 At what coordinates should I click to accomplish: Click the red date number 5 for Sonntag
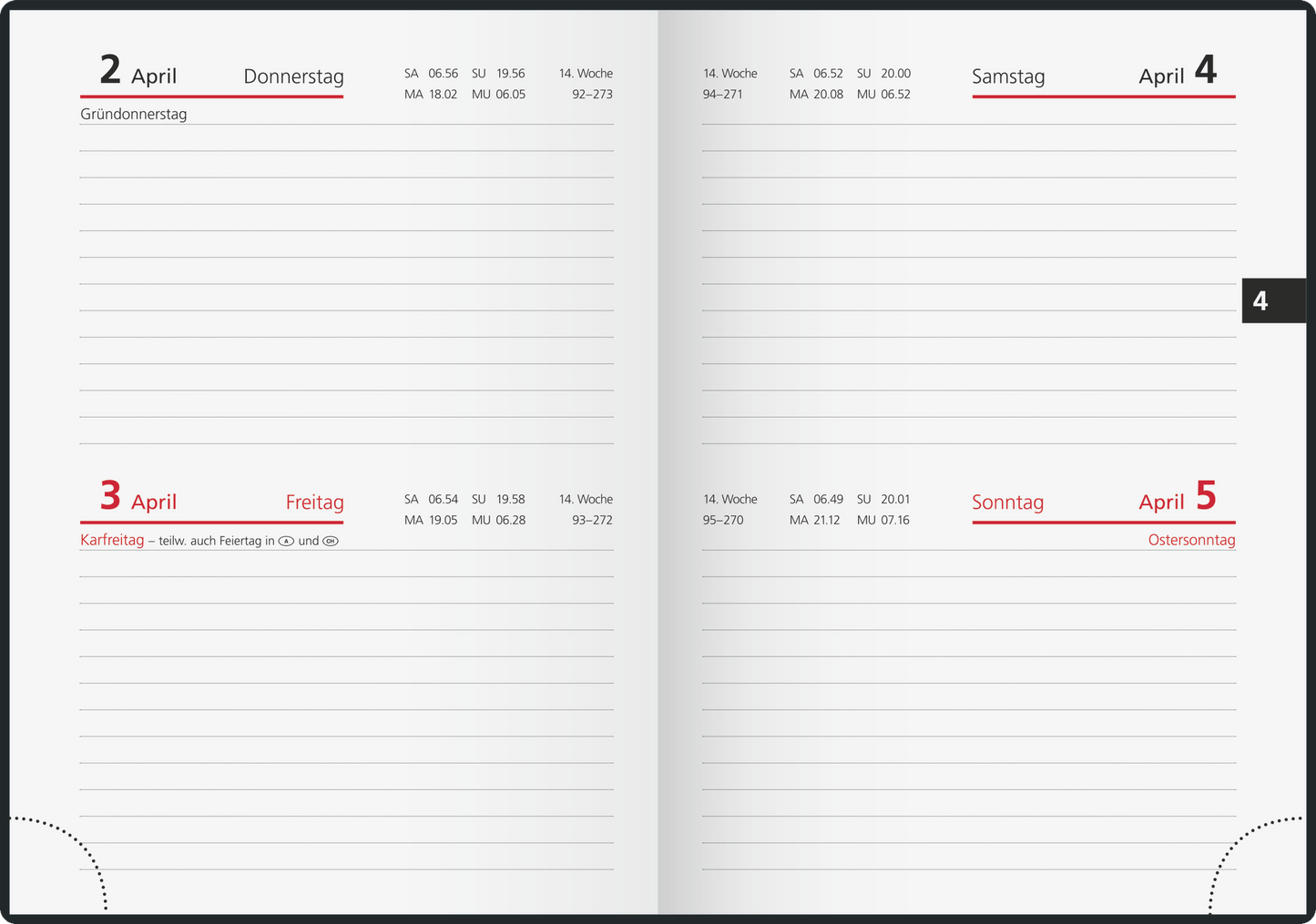[1205, 496]
